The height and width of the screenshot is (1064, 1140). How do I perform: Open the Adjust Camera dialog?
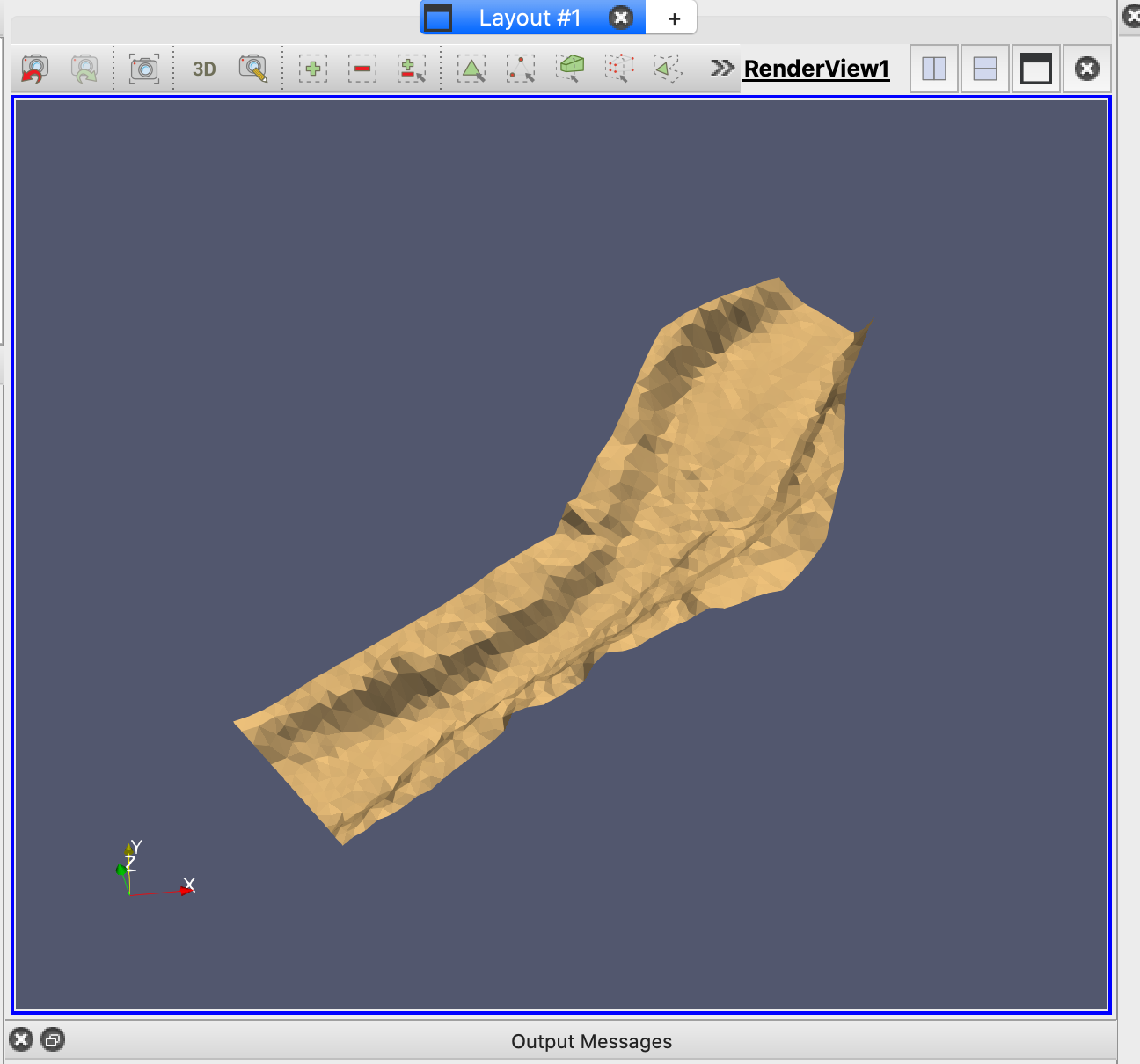pos(252,69)
